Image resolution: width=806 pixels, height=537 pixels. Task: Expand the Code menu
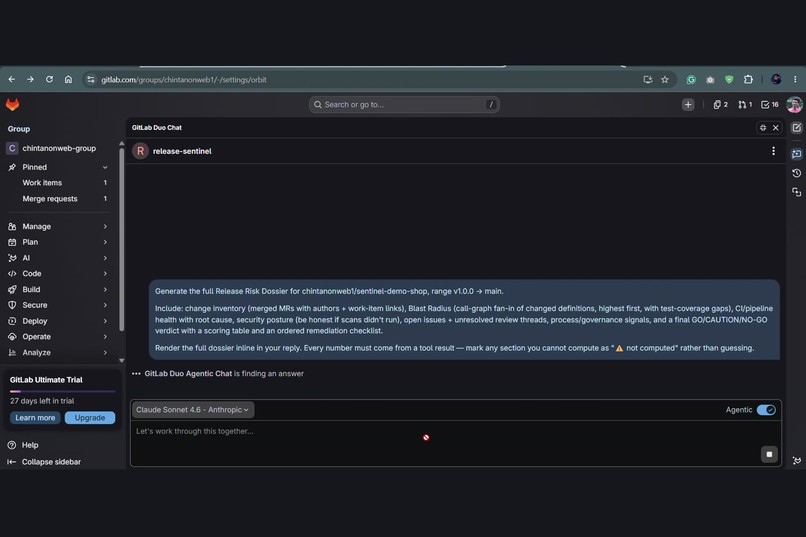pyautogui.click(x=58, y=274)
